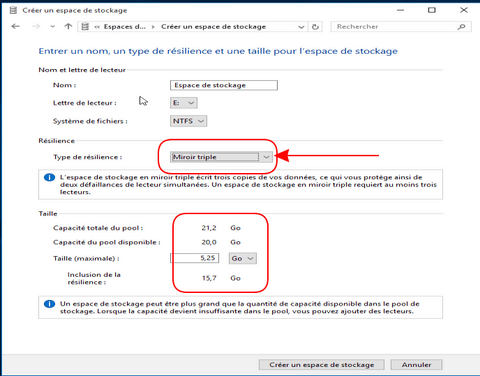Click the Taille (maximale) value field
The width and height of the screenshot is (480, 376).
(x=195, y=258)
